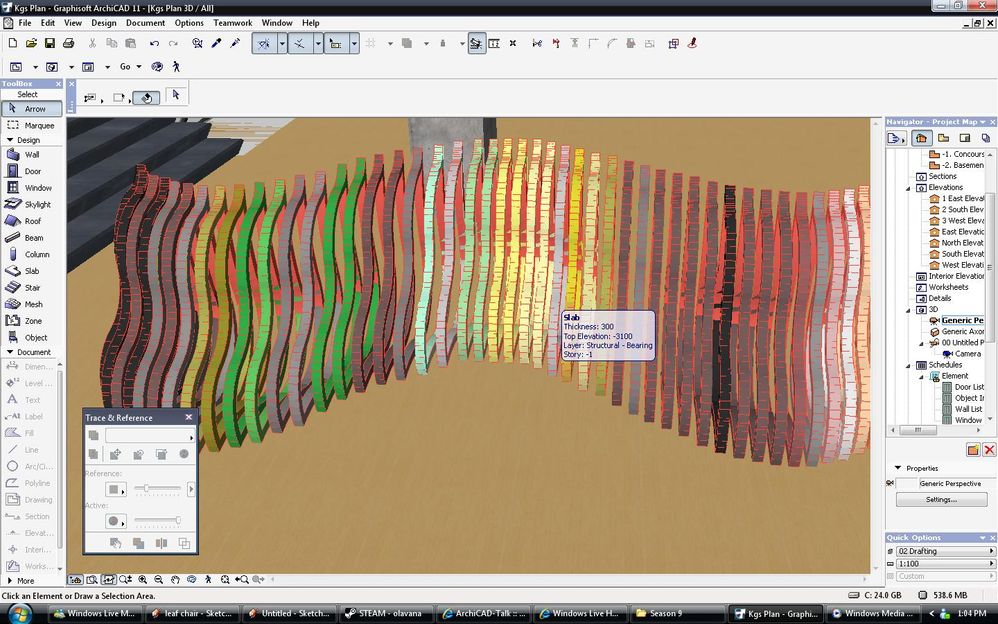Open the Document menu
998x624 pixels.
[x=145, y=23]
